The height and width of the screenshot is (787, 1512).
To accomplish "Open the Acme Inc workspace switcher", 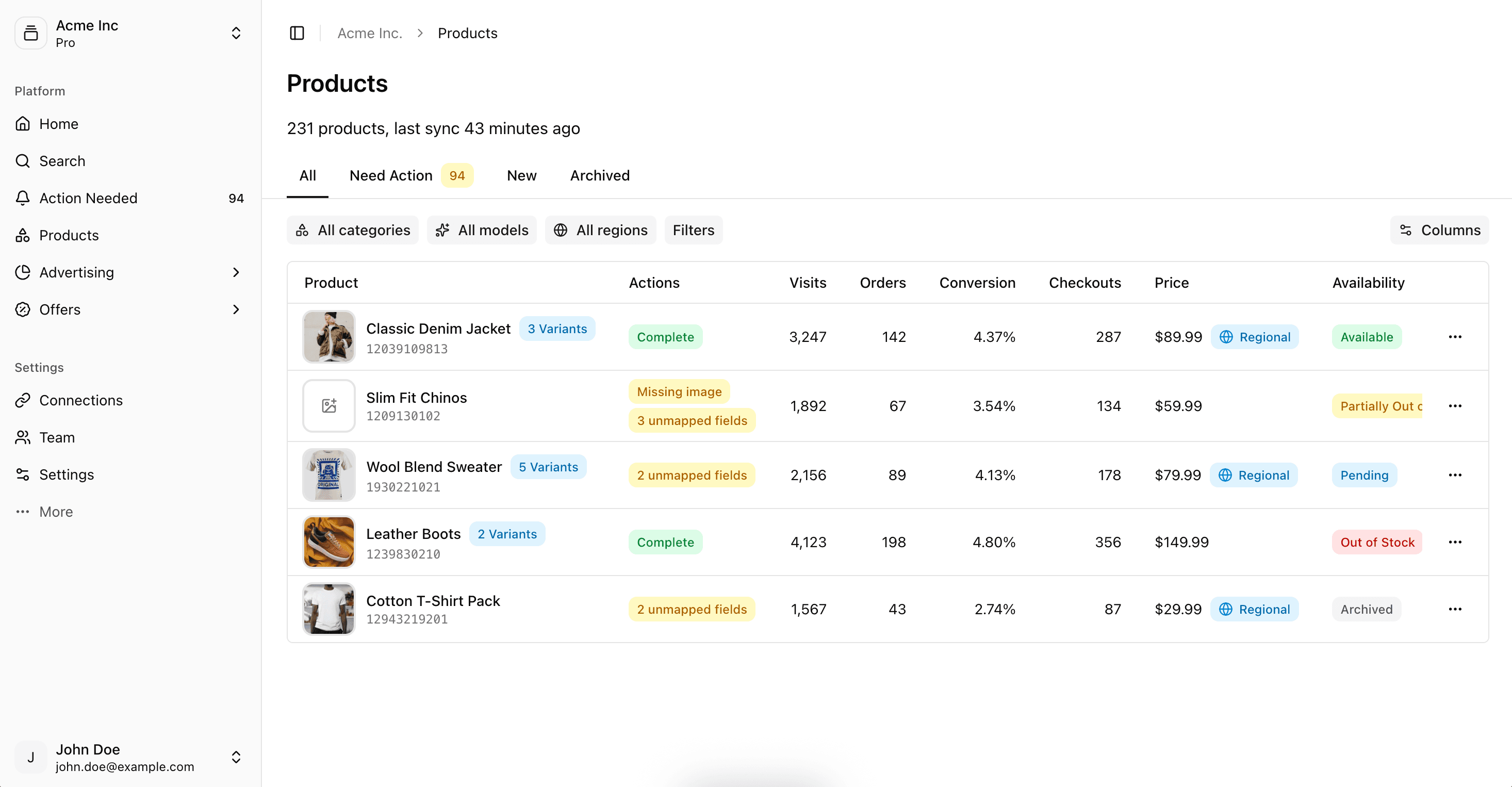I will tap(236, 33).
